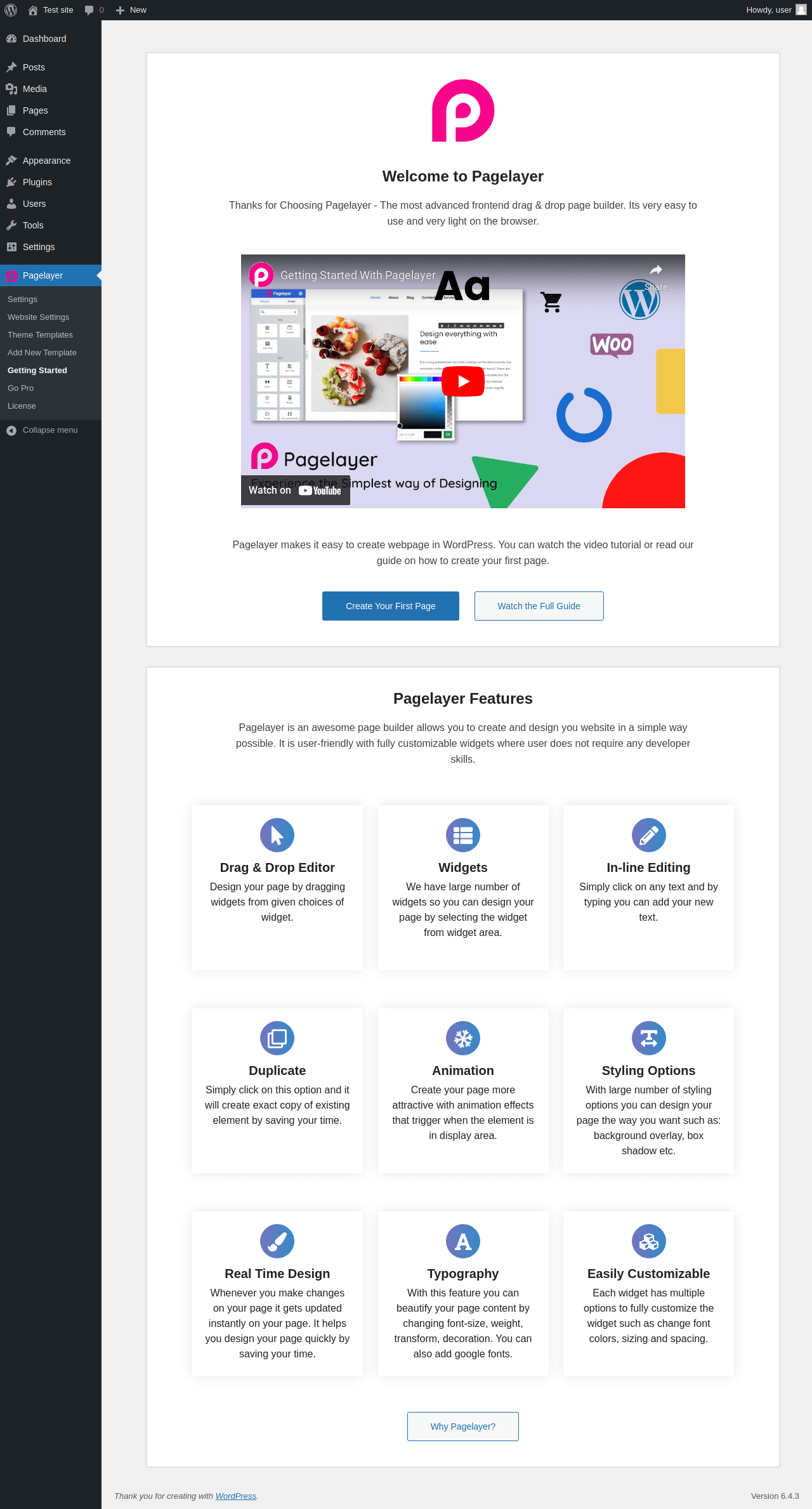Click the Pagelayer Features heading
This screenshot has height=1509, width=812.
(463, 699)
